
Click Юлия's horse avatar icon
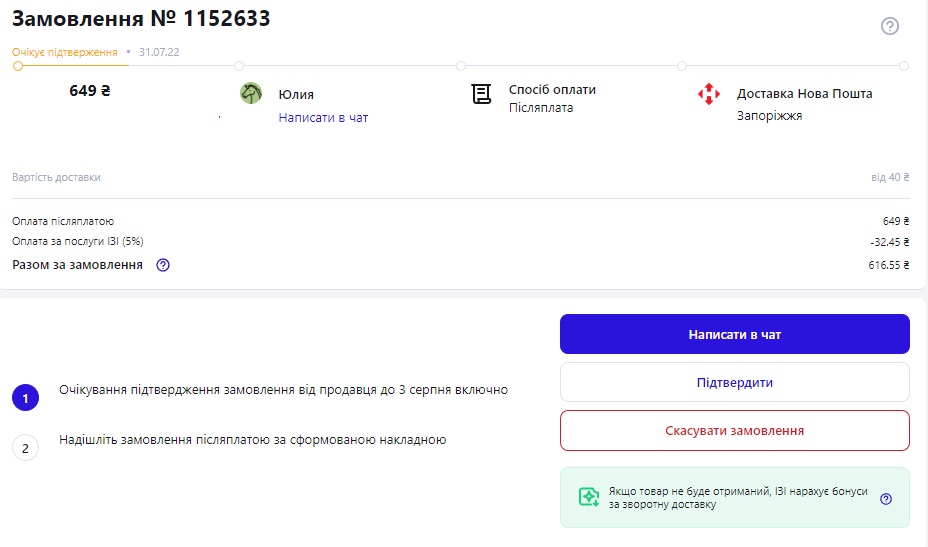(251, 94)
